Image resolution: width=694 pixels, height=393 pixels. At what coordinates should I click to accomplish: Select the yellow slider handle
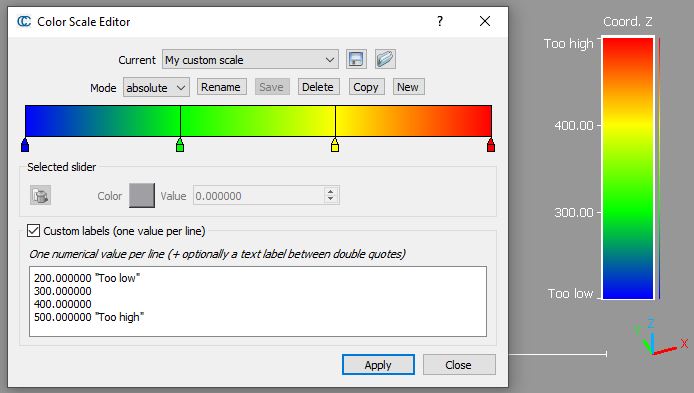(x=335, y=145)
